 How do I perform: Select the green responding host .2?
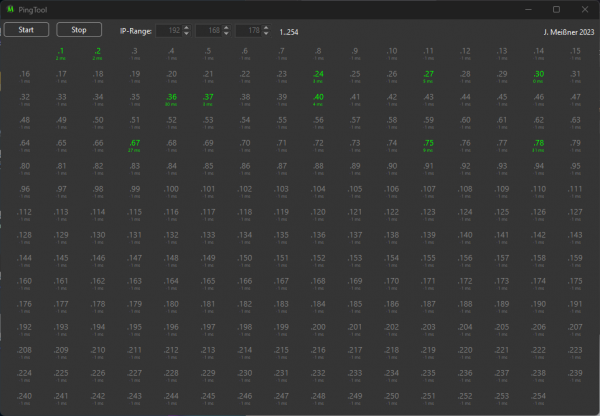(x=97, y=54)
